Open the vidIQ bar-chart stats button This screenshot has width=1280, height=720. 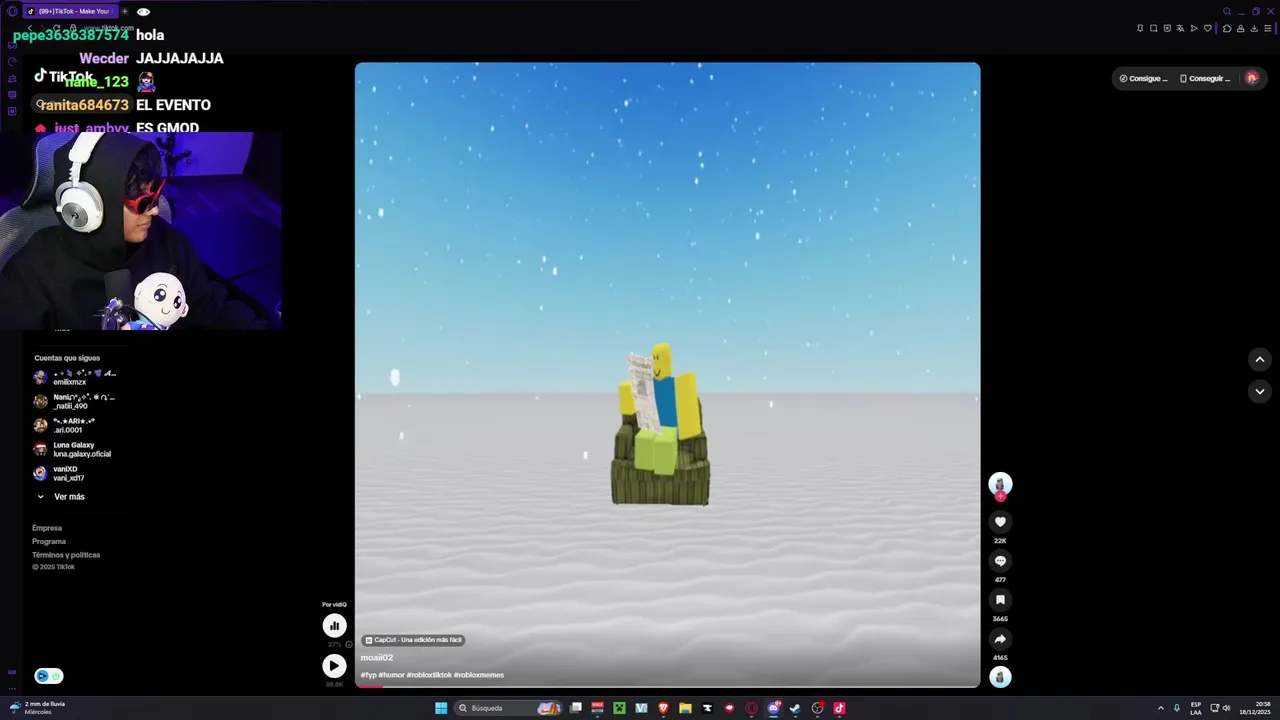pos(334,625)
